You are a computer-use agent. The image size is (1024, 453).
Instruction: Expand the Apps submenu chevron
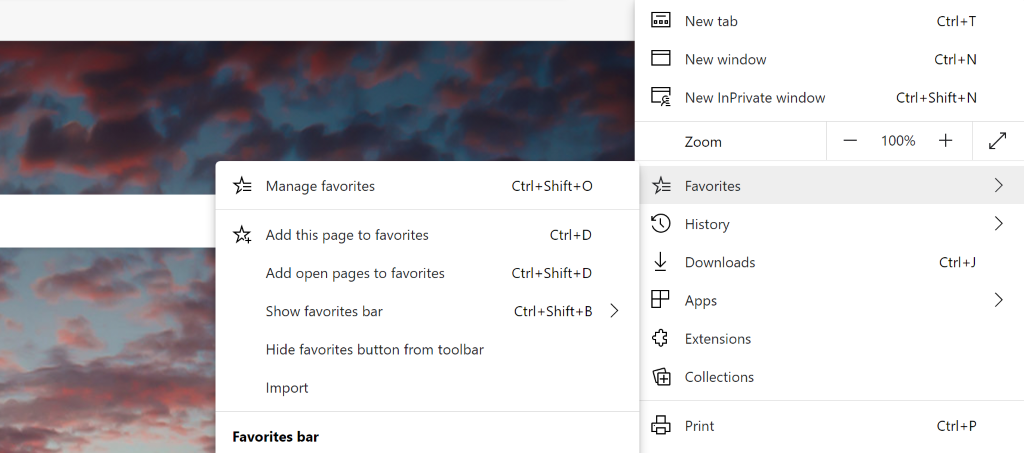coord(998,300)
